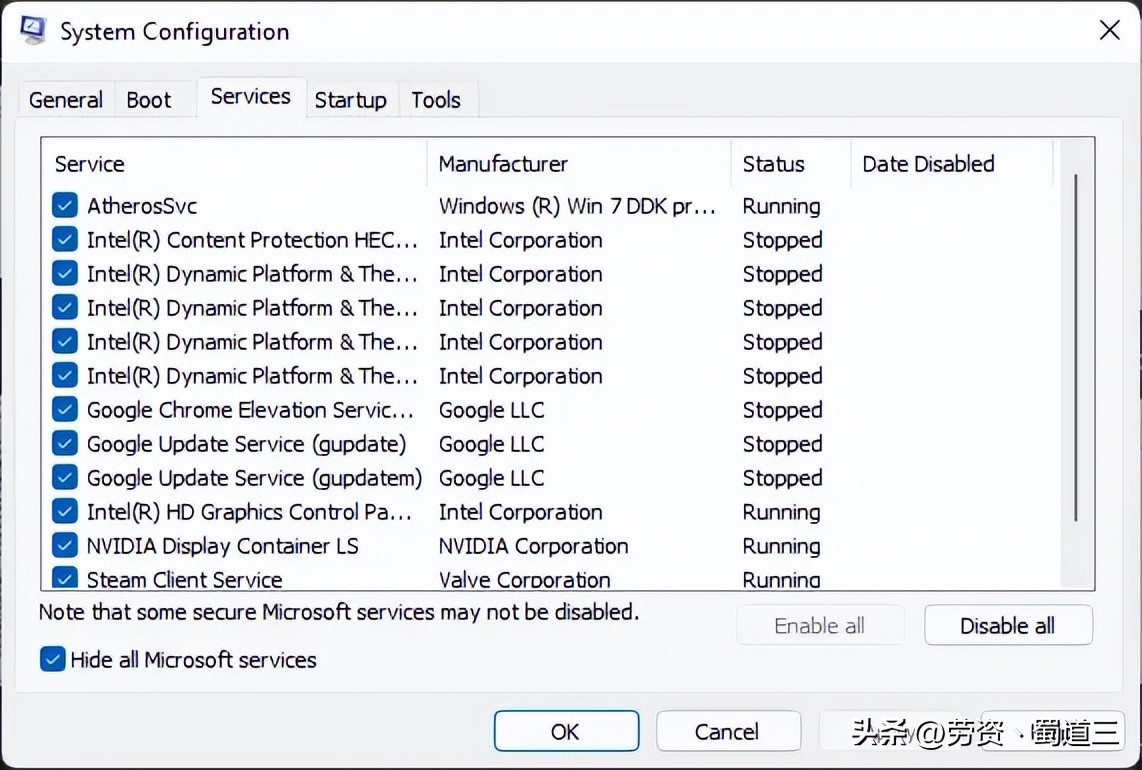Go to the Startup tab
1142x770 pixels.
click(350, 100)
